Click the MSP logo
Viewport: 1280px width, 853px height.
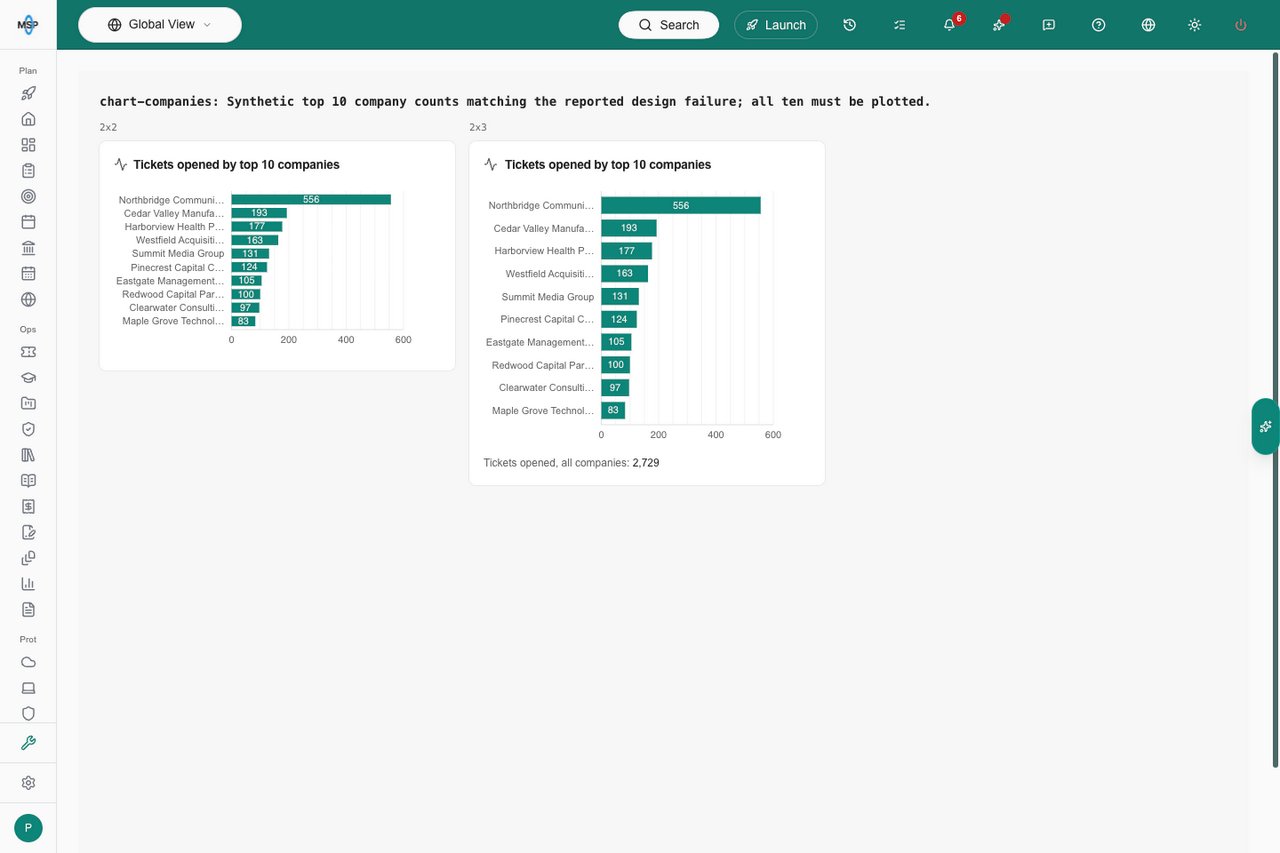[x=28, y=25]
